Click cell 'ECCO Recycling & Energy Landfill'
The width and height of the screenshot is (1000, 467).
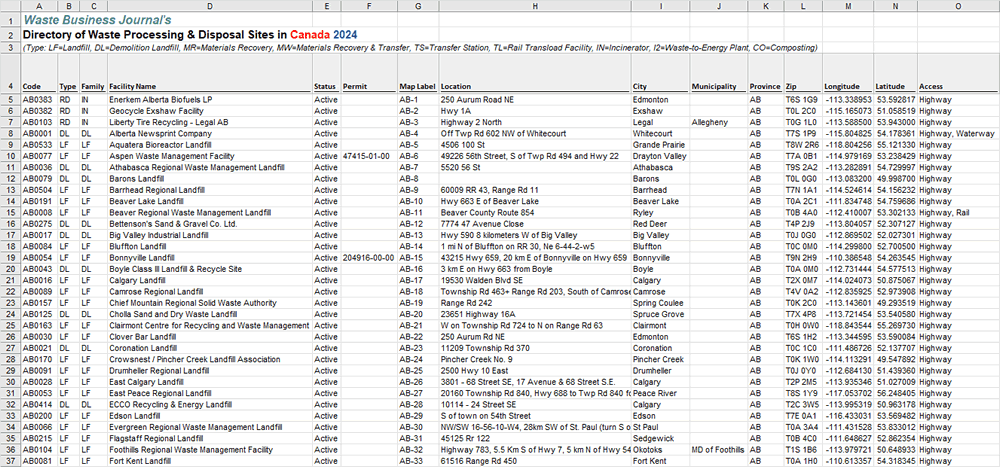[x=210, y=404]
